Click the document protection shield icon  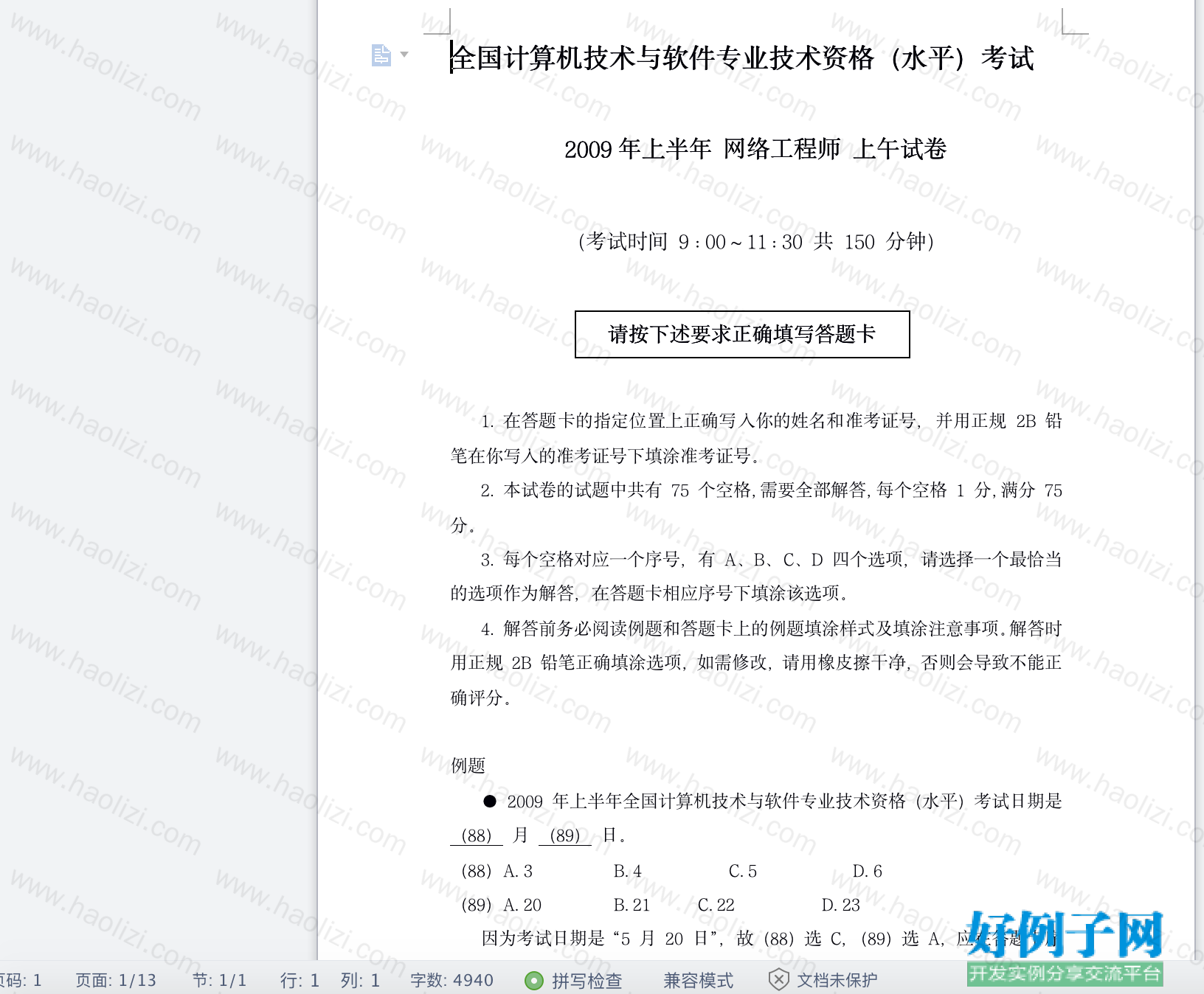[778, 980]
